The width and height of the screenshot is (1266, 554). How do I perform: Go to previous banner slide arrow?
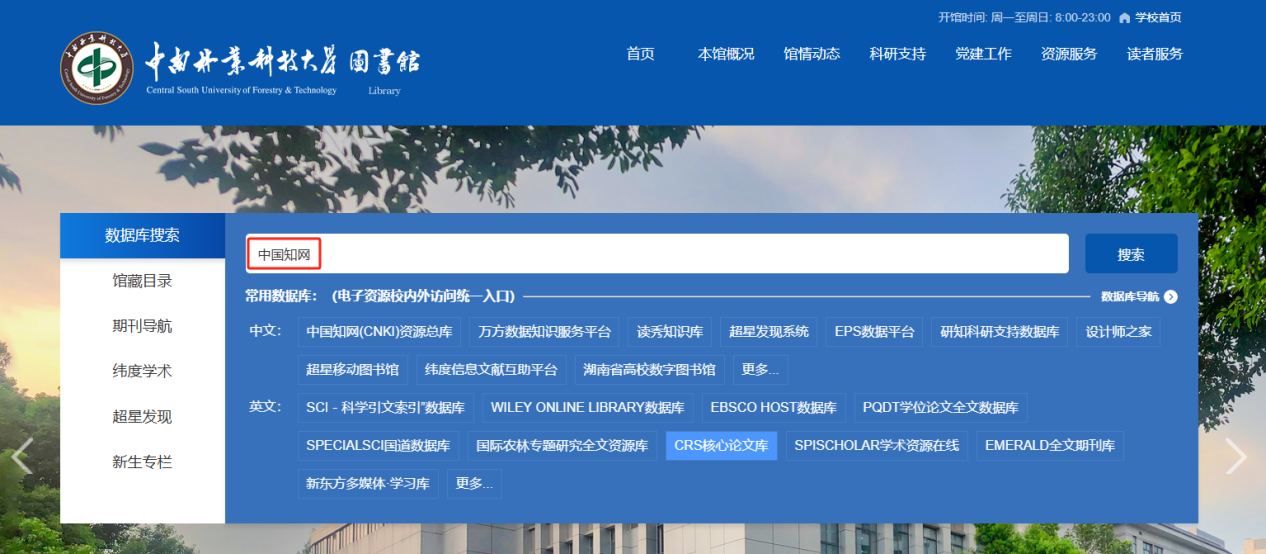coord(22,456)
